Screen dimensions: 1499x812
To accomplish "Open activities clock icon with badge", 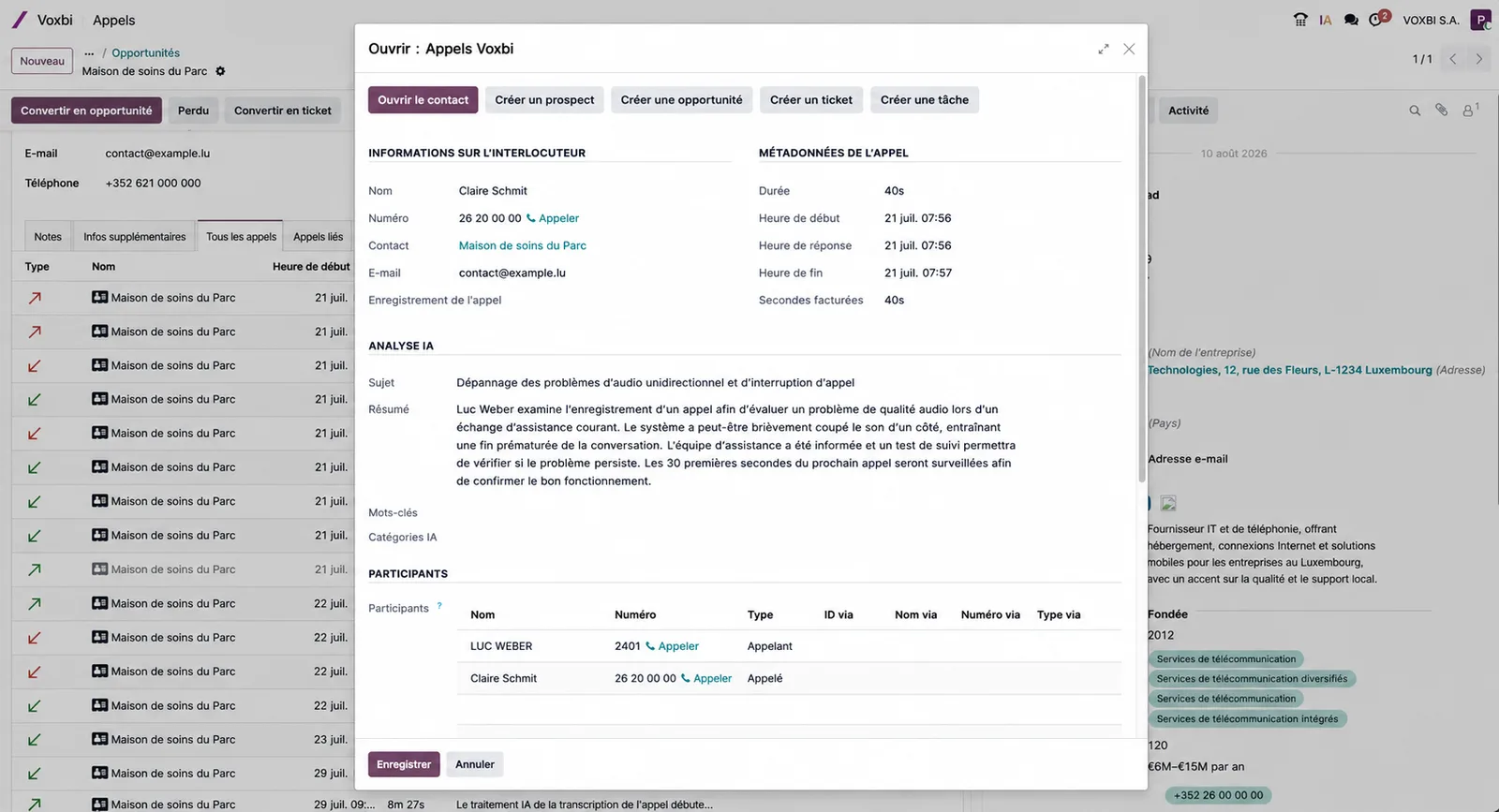I will click(1378, 19).
